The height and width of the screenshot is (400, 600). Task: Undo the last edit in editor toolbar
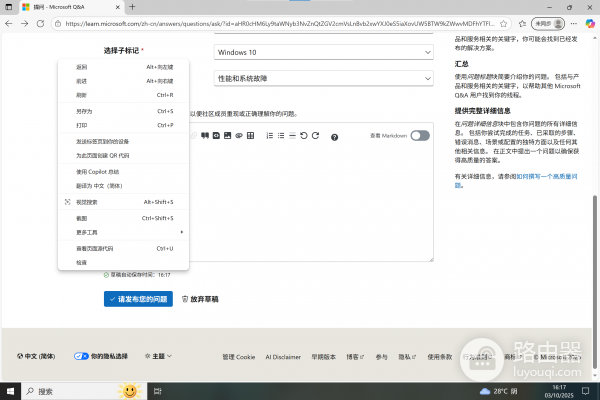(304, 136)
